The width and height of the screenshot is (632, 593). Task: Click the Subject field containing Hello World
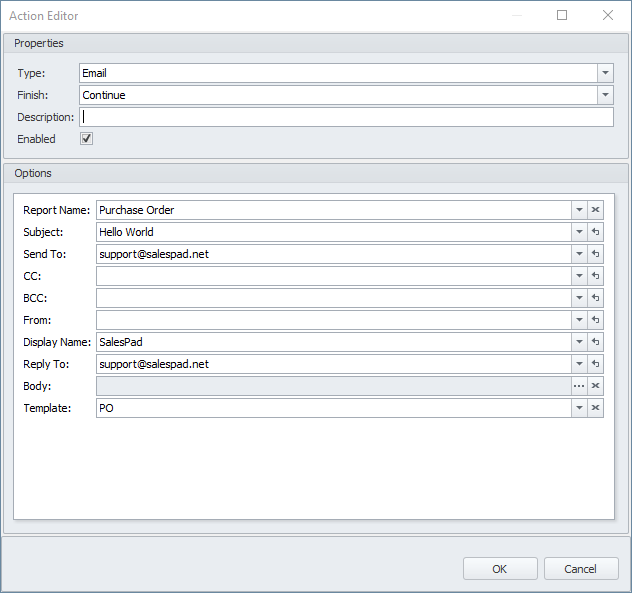click(333, 232)
